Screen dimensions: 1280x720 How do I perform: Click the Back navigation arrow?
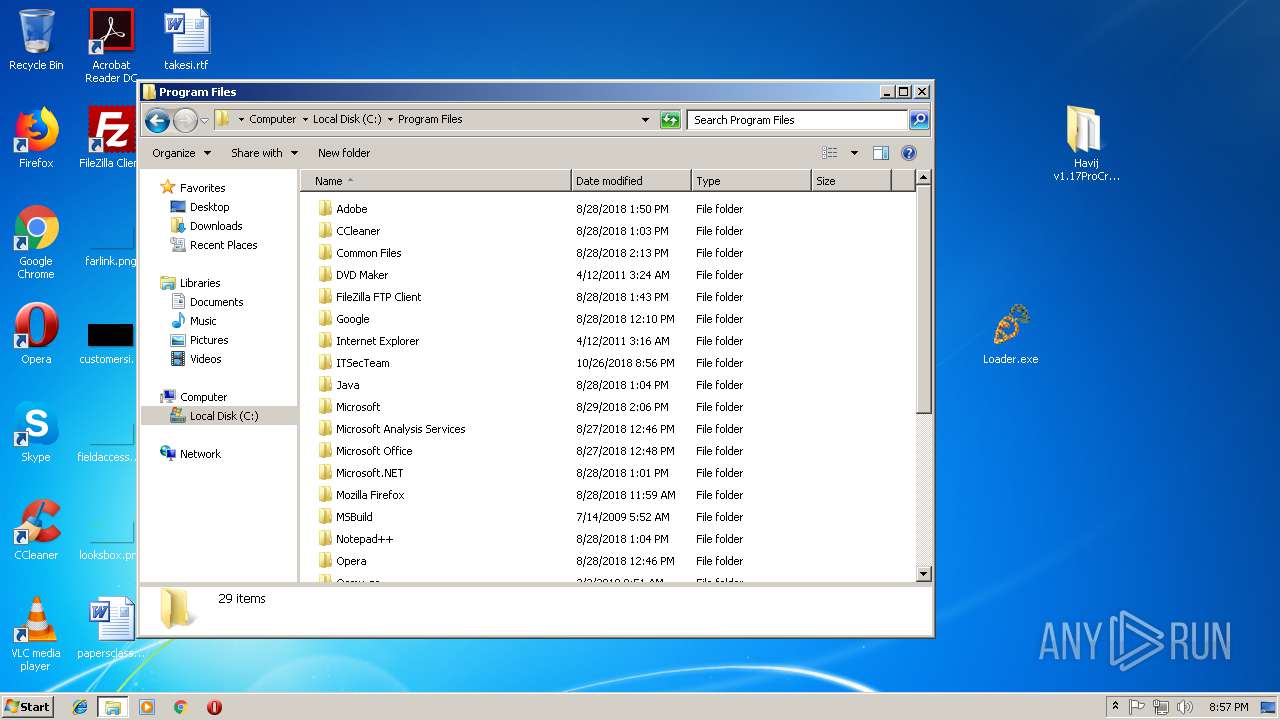(157, 120)
